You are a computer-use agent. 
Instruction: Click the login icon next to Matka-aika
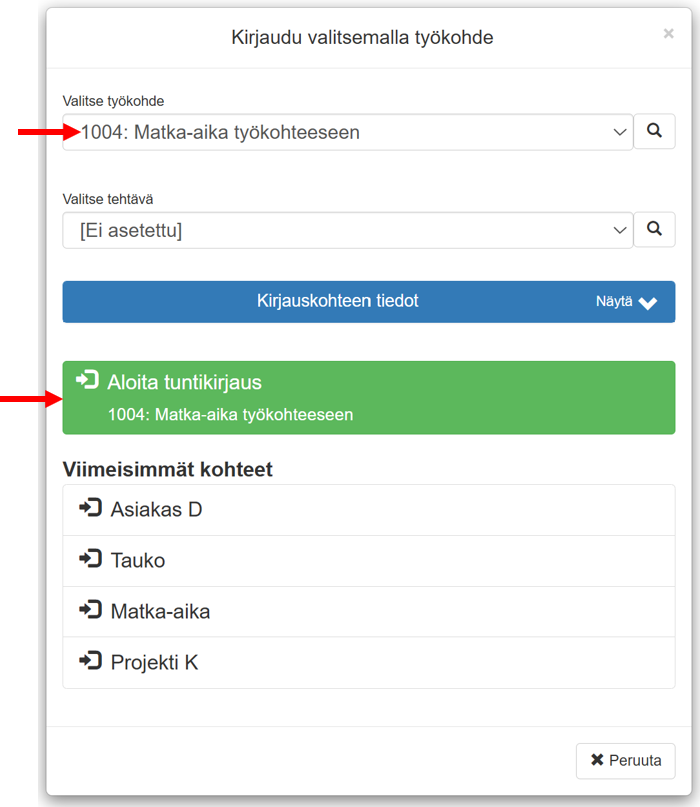[x=91, y=610]
